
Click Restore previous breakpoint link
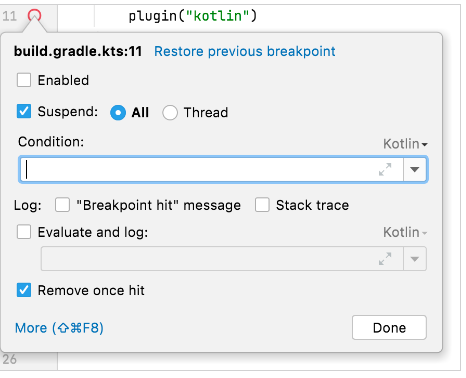(x=245, y=51)
